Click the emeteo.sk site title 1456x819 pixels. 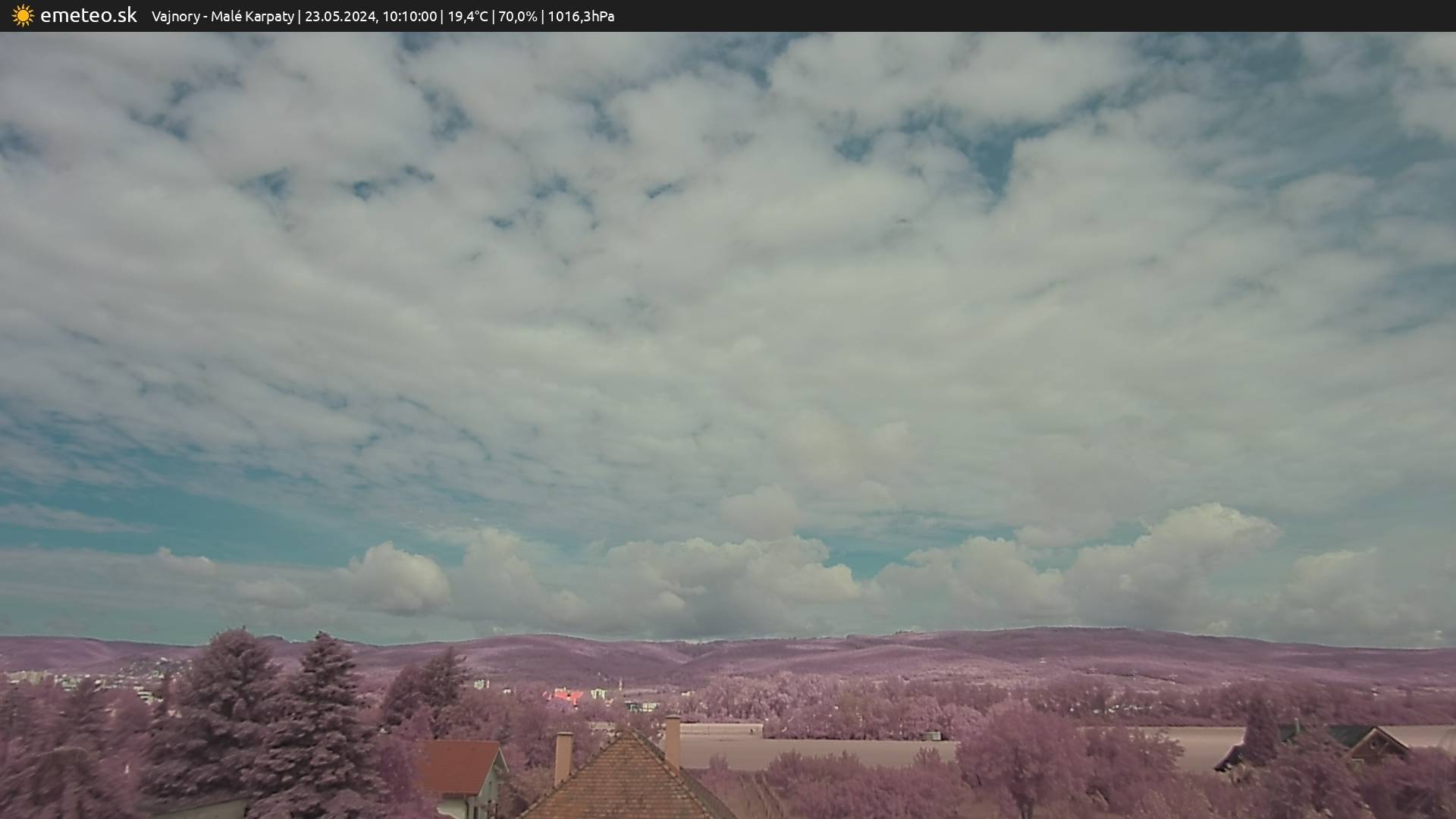point(88,15)
